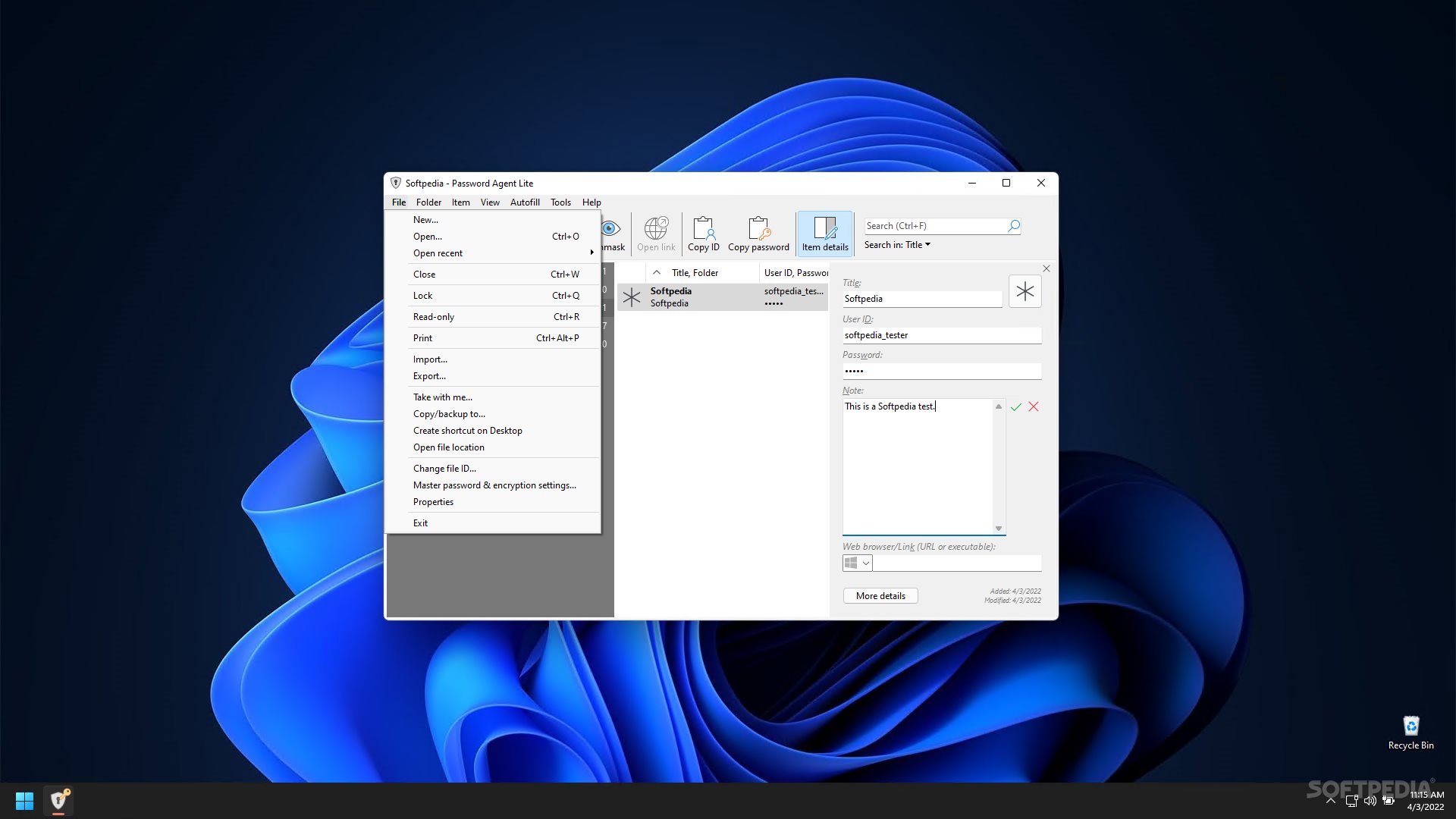The image size is (1456, 819).
Task: Click the More details button
Action: 880,596
